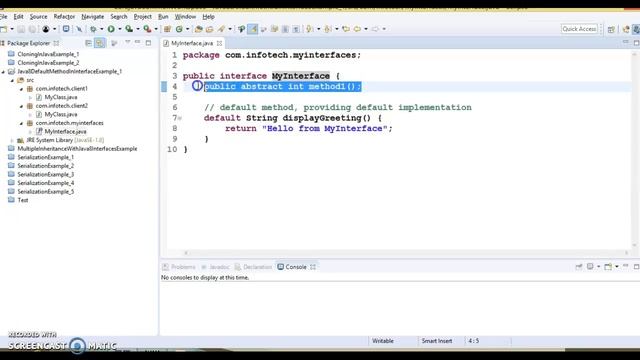
Task: Open the Open Console dropdown arrow
Action: pos(617,267)
